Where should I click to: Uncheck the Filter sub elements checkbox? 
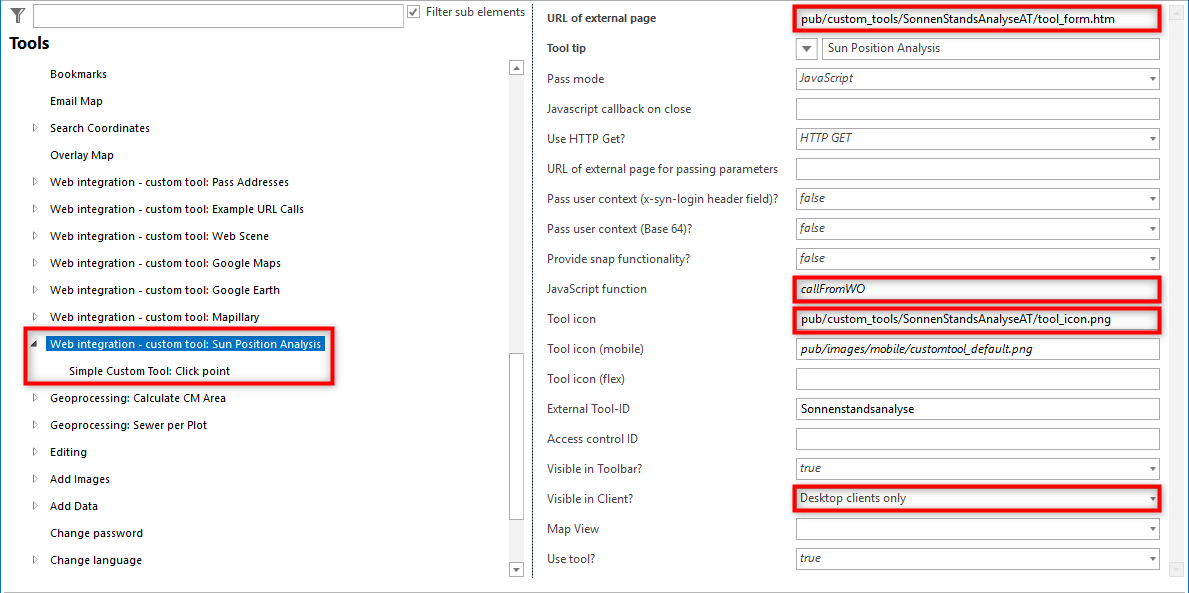[x=413, y=12]
